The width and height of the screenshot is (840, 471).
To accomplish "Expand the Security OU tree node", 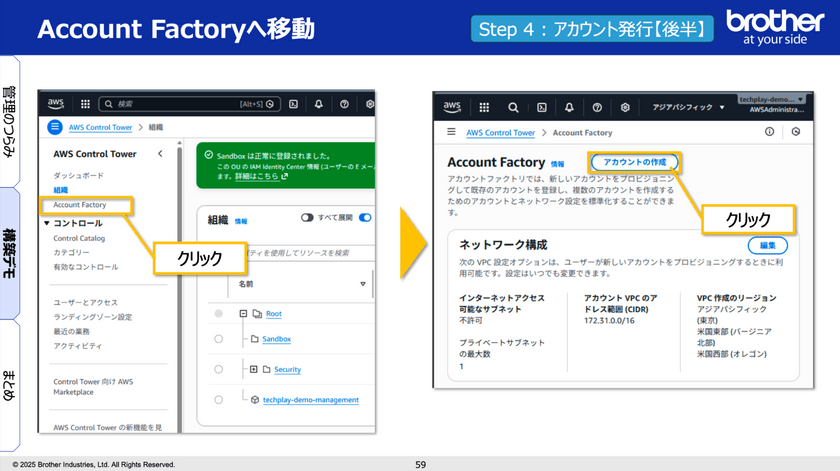I will pyautogui.click(x=254, y=370).
